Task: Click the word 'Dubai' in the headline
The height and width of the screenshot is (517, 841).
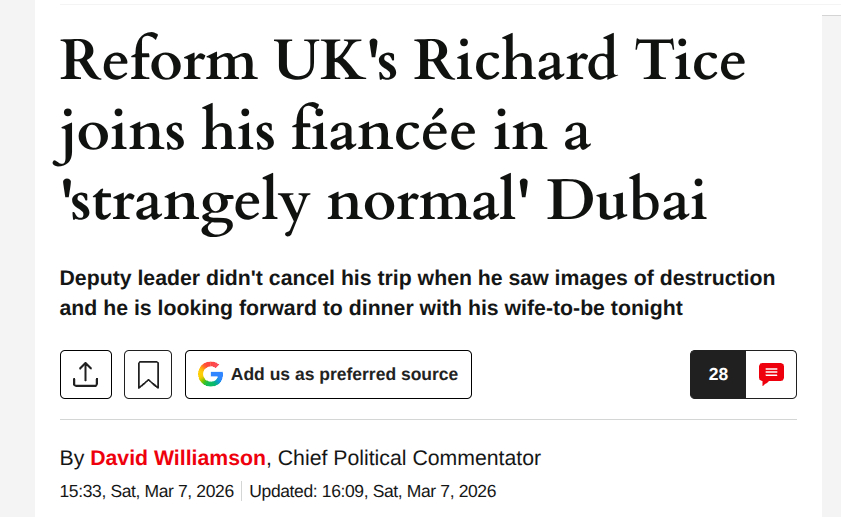Action: (630, 202)
